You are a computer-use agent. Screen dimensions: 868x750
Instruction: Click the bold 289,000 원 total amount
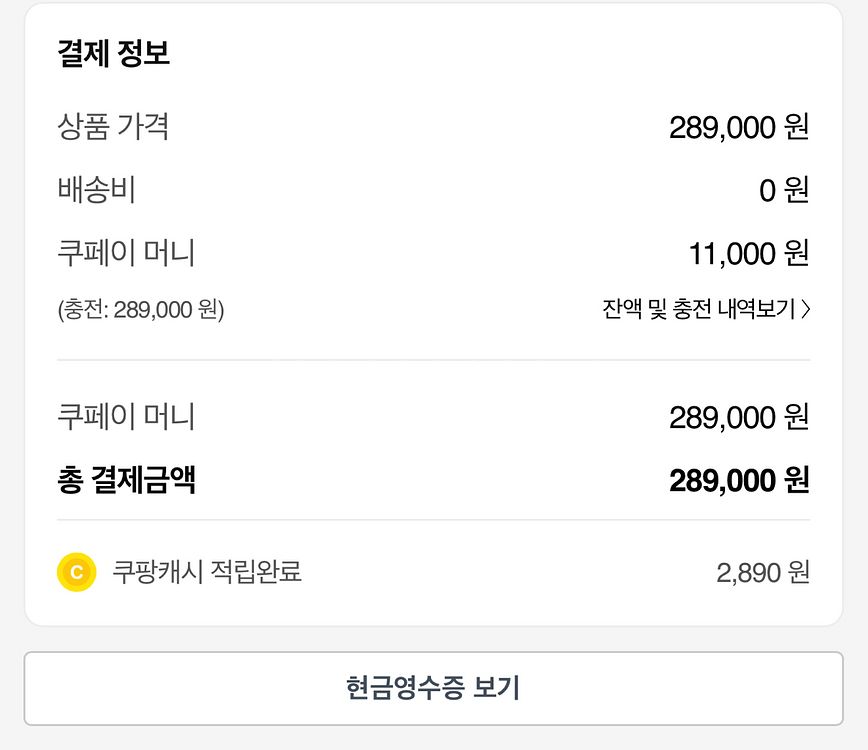coord(738,481)
